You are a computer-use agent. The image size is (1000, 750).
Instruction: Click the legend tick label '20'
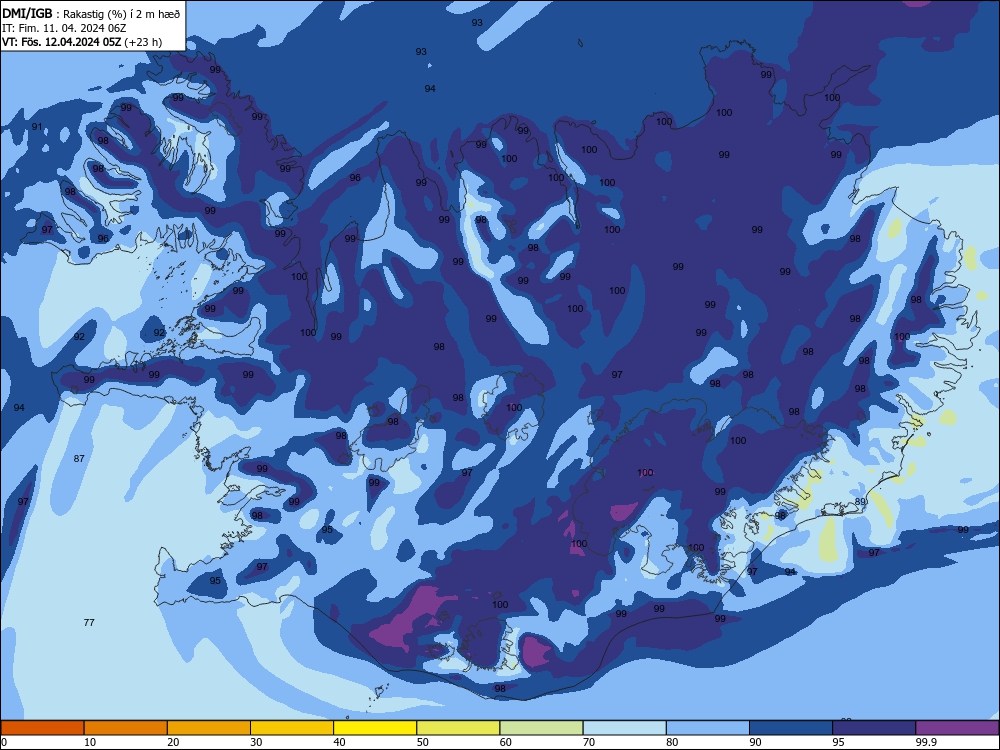point(173,742)
